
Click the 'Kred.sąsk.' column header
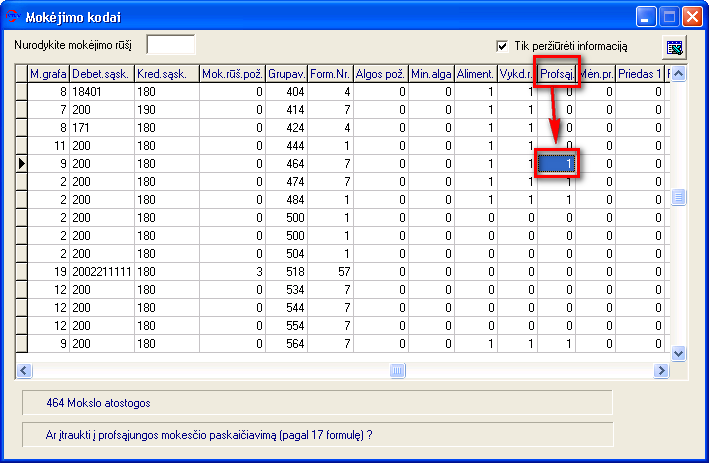[167, 74]
